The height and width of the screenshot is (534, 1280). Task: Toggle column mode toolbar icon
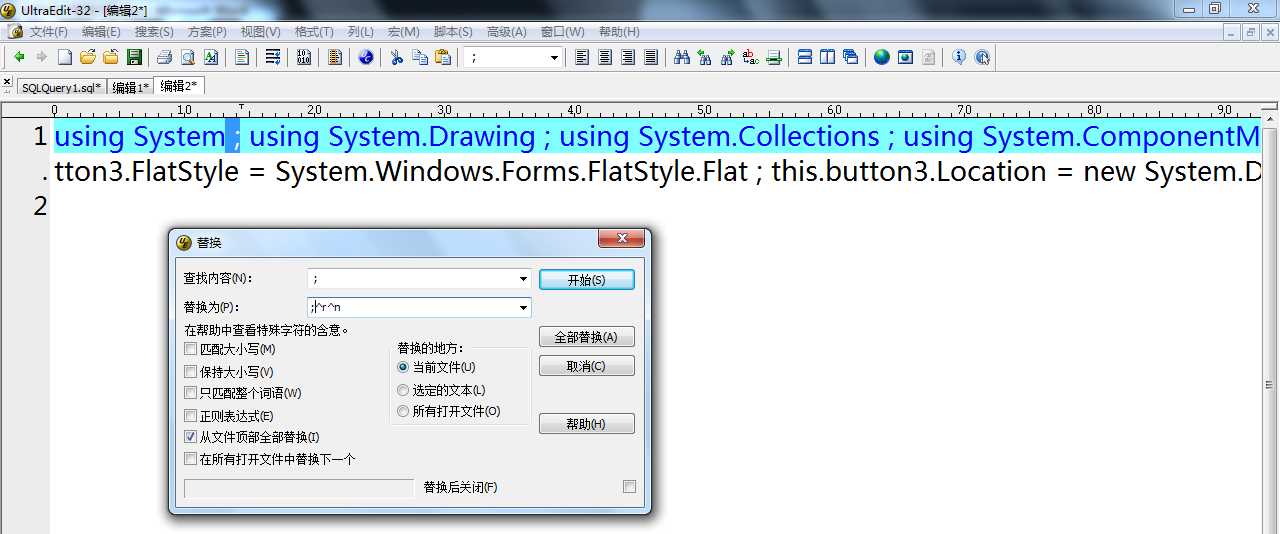point(335,57)
